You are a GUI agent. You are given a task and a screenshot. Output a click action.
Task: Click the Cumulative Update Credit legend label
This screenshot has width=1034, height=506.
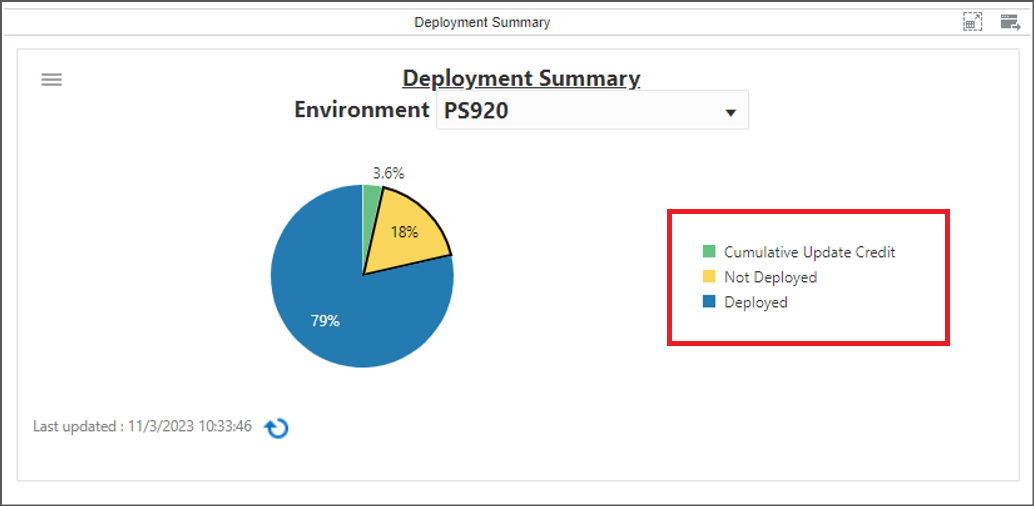[810, 252]
